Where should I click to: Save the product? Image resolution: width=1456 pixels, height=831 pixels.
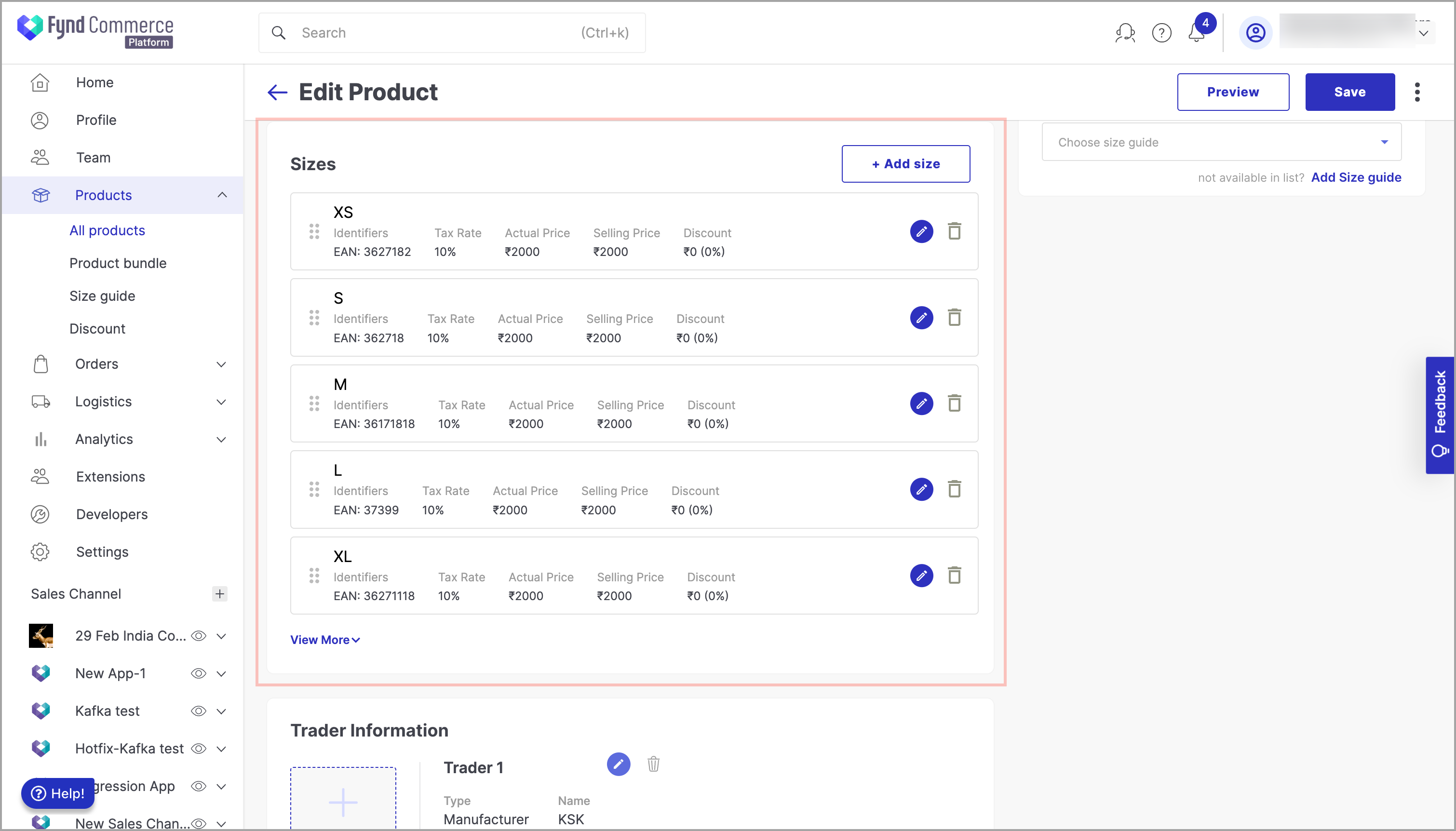point(1350,92)
